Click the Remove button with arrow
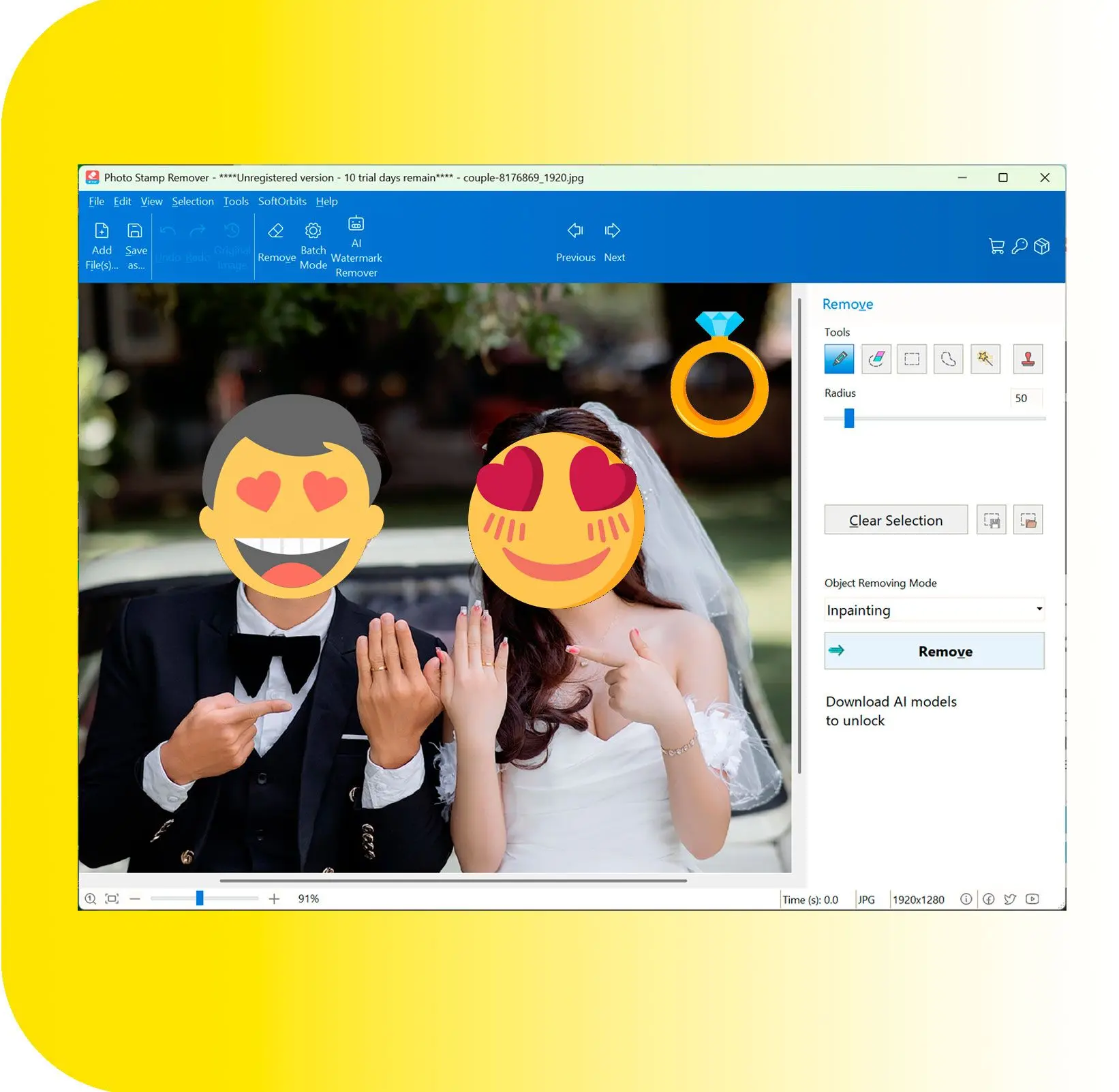This screenshot has width=1119, height=1092. (x=934, y=651)
